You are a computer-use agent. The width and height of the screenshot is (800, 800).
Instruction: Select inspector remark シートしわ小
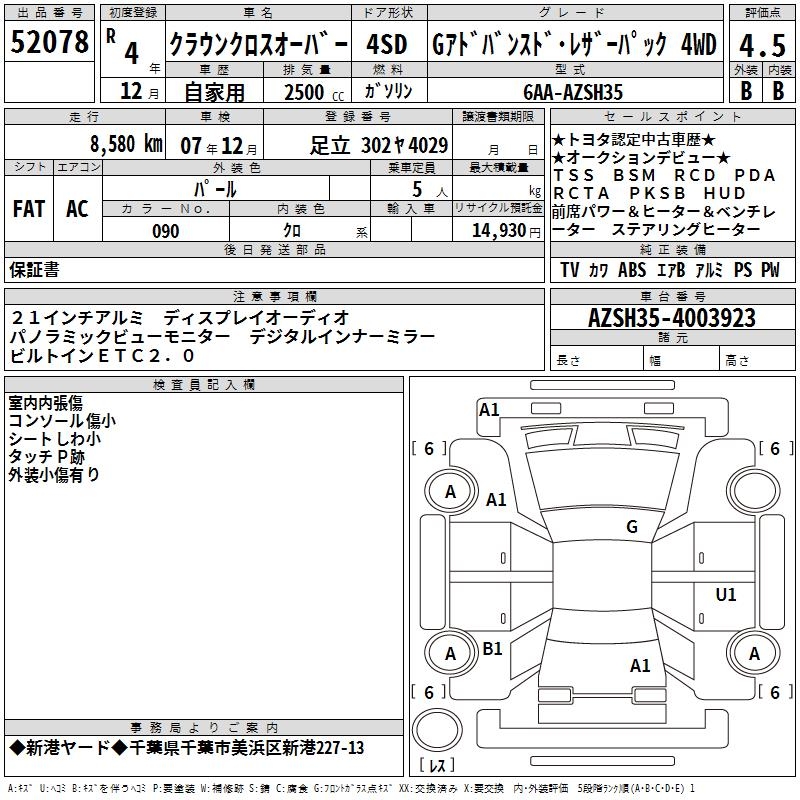click(55, 439)
